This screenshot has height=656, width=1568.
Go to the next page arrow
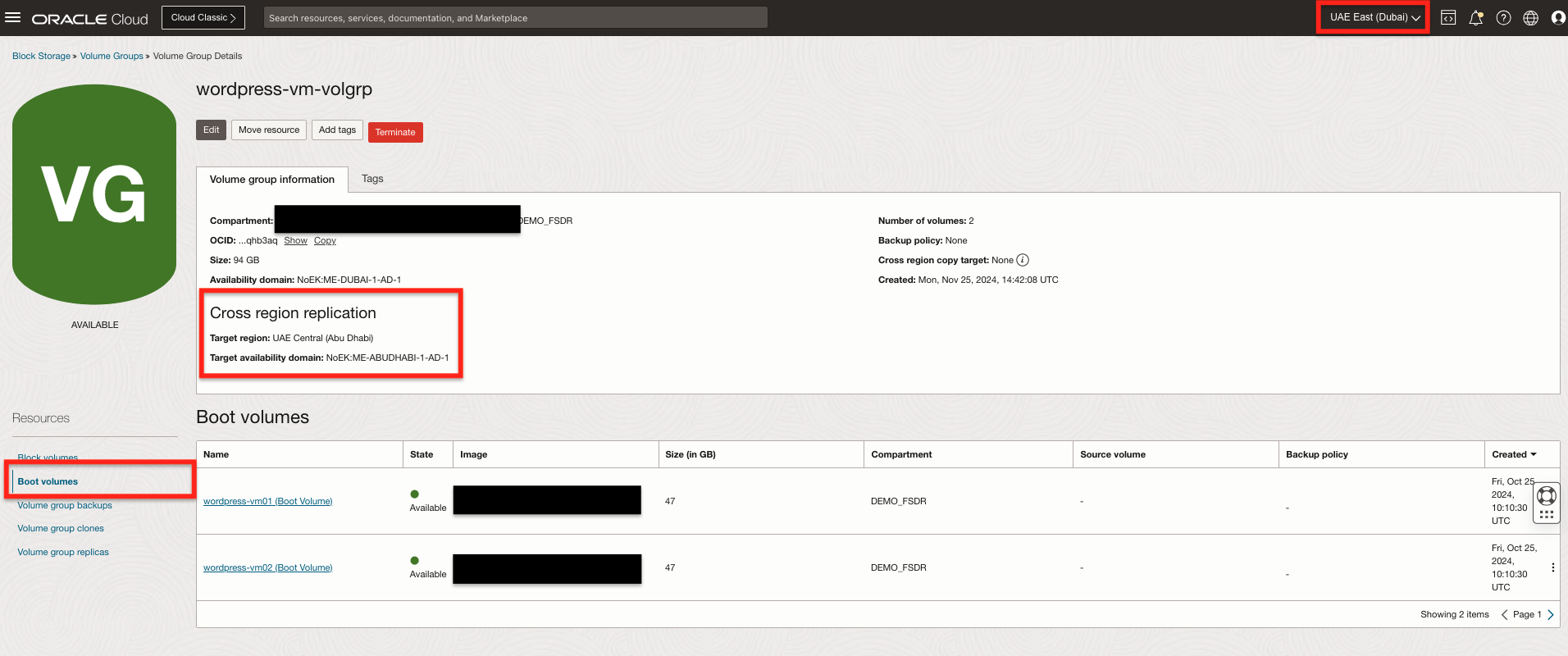pyautogui.click(x=1551, y=614)
